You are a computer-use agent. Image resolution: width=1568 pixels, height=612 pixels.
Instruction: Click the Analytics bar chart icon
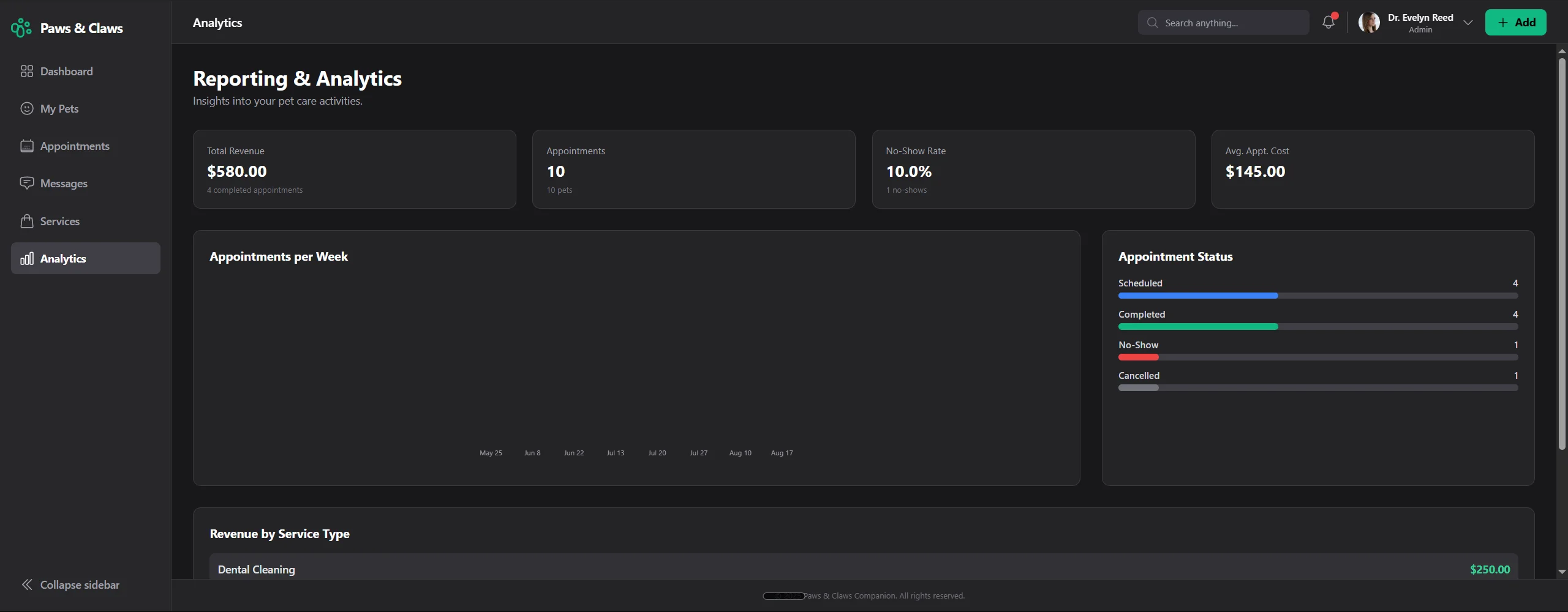26,259
